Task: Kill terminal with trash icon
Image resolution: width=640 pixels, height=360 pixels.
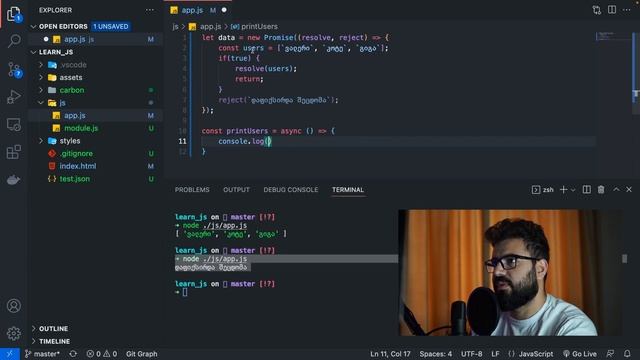Action: 601,189
